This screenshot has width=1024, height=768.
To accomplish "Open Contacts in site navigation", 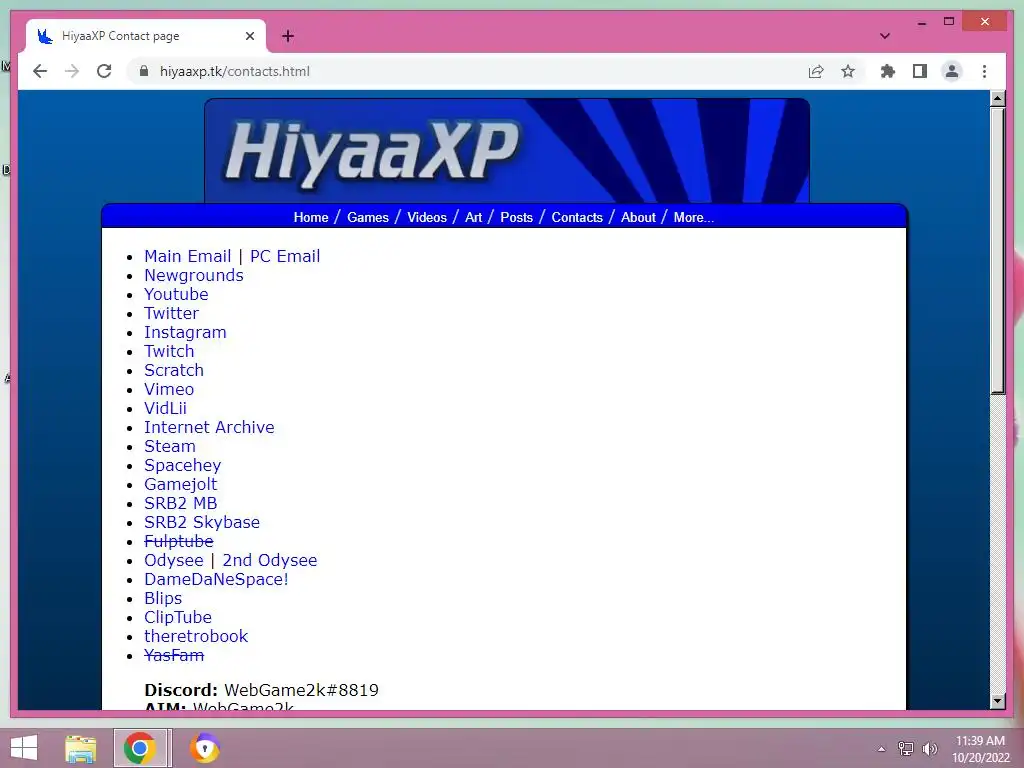I will pyautogui.click(x=577, y=217).
